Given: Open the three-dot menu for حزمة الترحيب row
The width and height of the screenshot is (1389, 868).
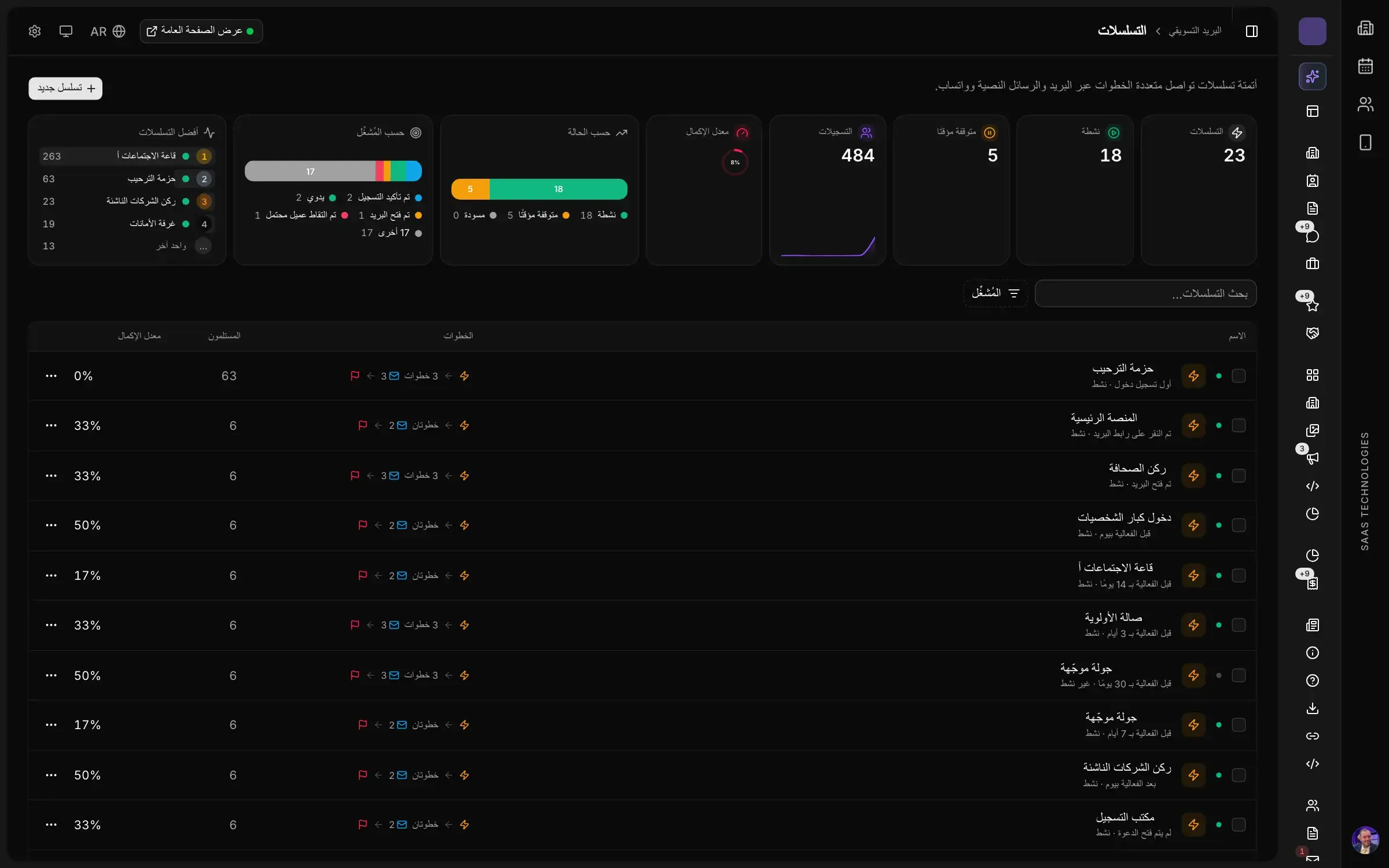Looking at the screenshot, I should coord(51,376).
